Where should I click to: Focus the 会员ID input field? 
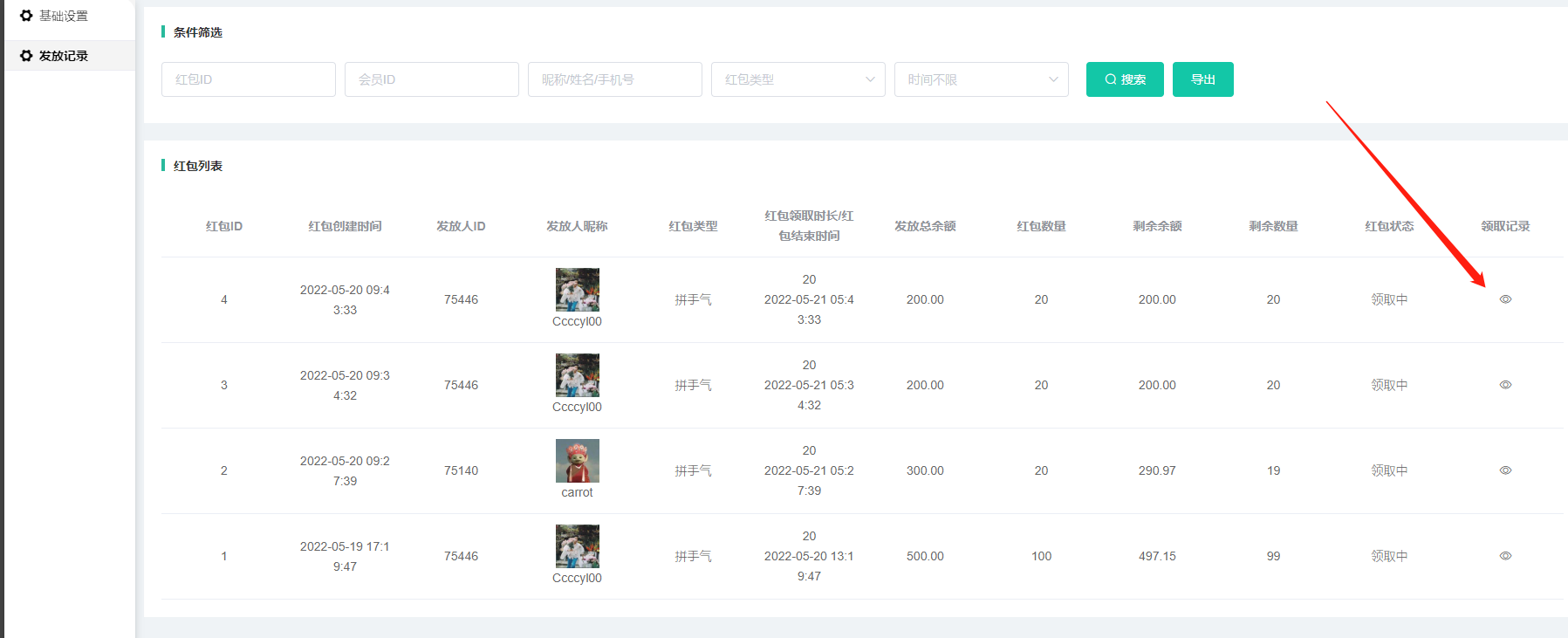[431, 79]
